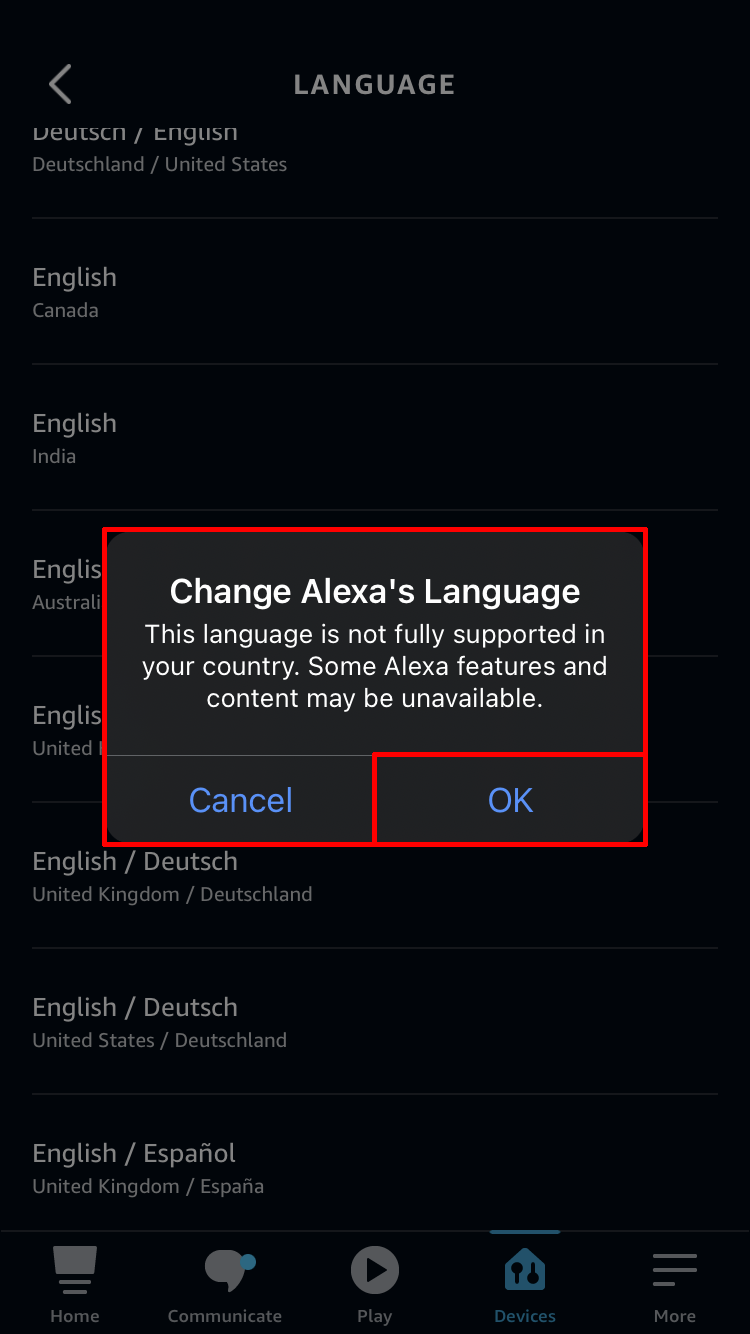The height and width of the screenshot is (1334, 750).
Task: Tap the Communicate tab label
Action: 225,1316
